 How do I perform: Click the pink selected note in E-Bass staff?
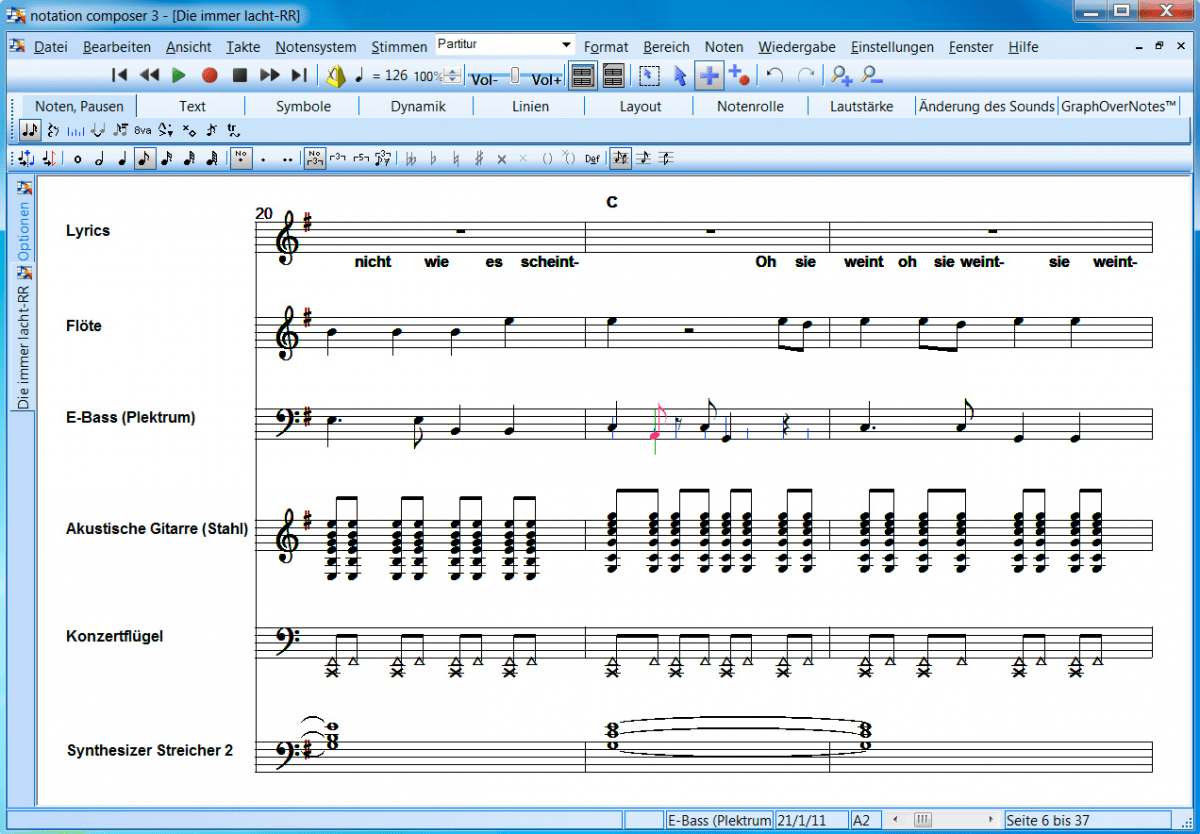pyautogui.click(x=655, y=435)
